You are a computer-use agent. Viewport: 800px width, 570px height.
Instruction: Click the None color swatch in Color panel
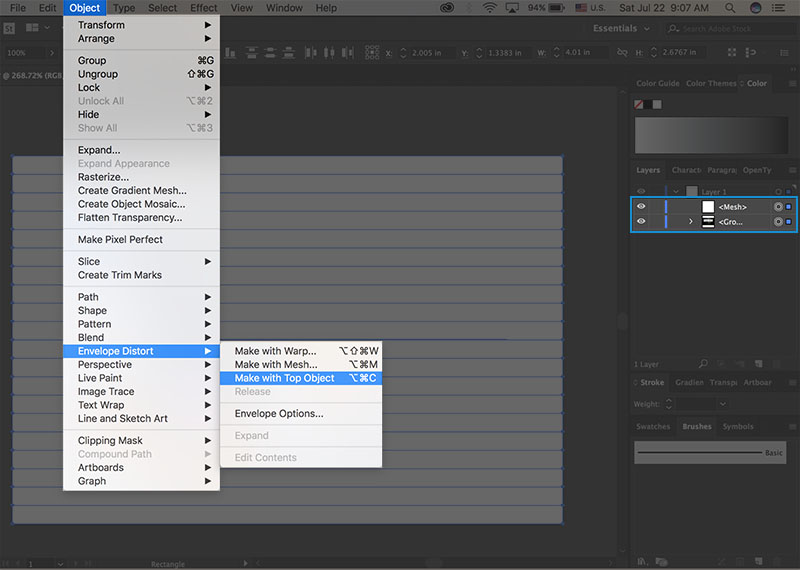(638, 105)
